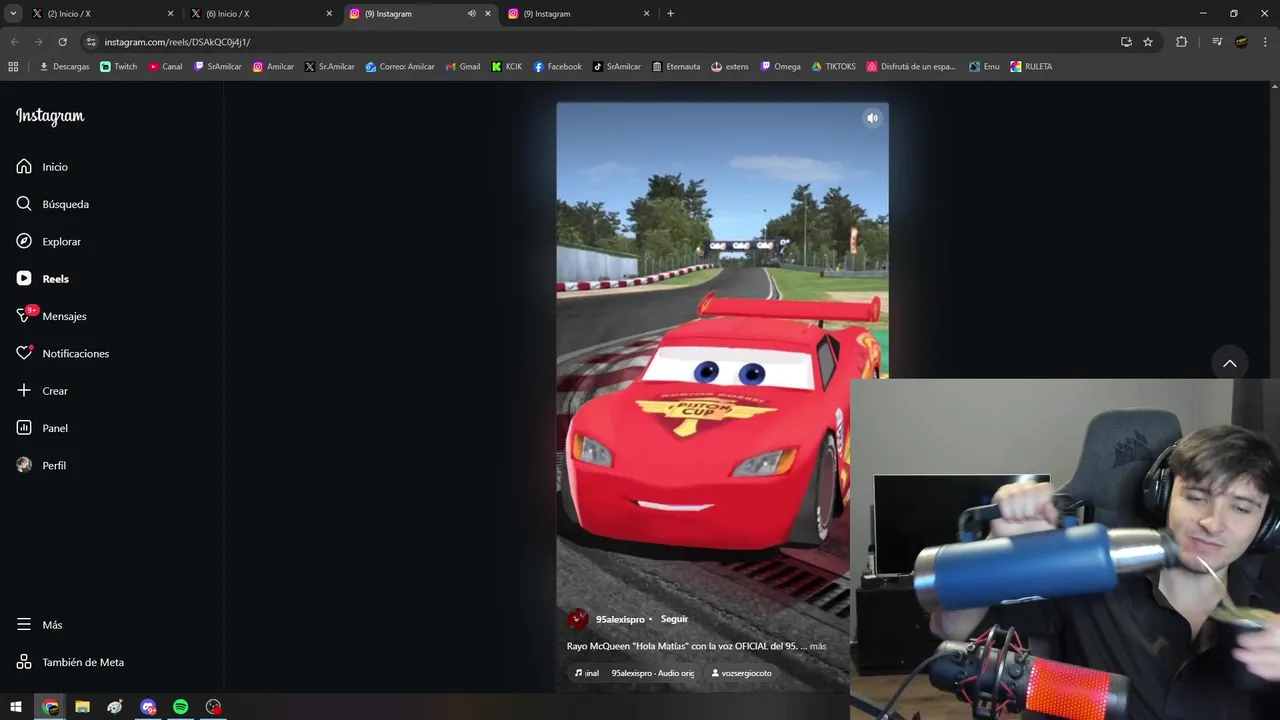Open the tab search dropdown
Screen dimensions: 1280x720
point(13,14)
